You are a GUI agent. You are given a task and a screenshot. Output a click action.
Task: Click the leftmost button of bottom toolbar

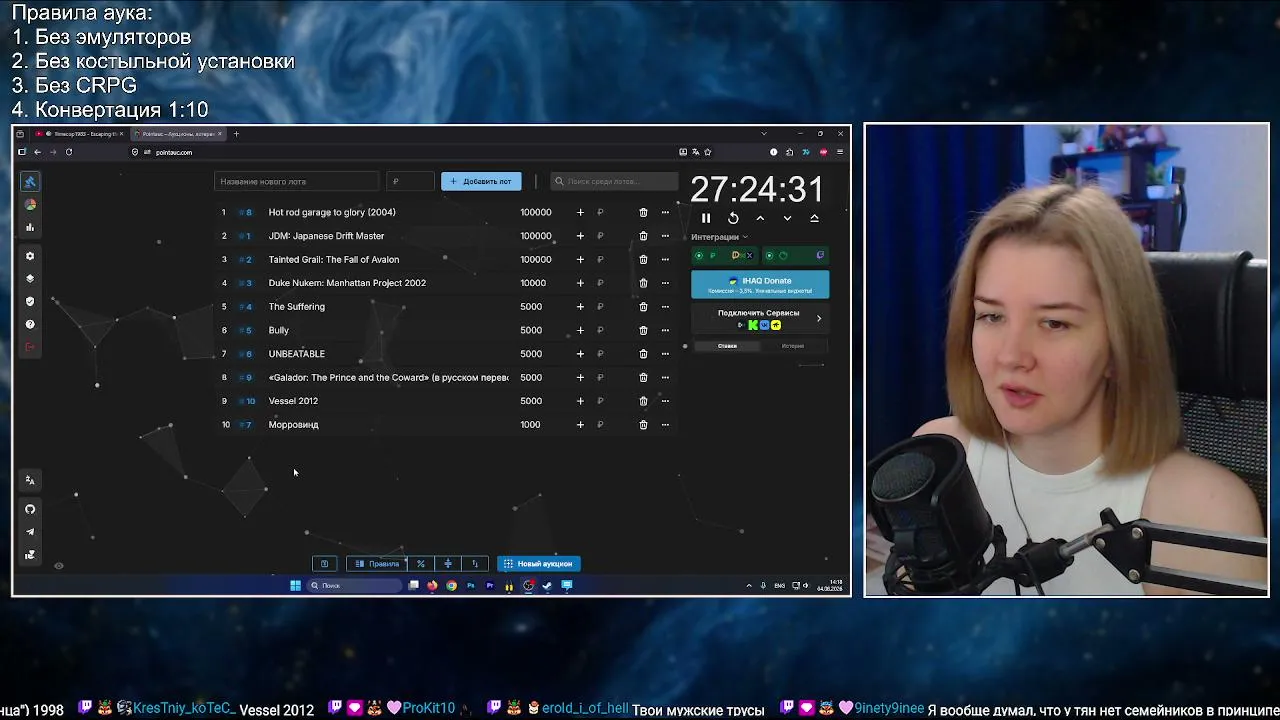coord(324,564)
